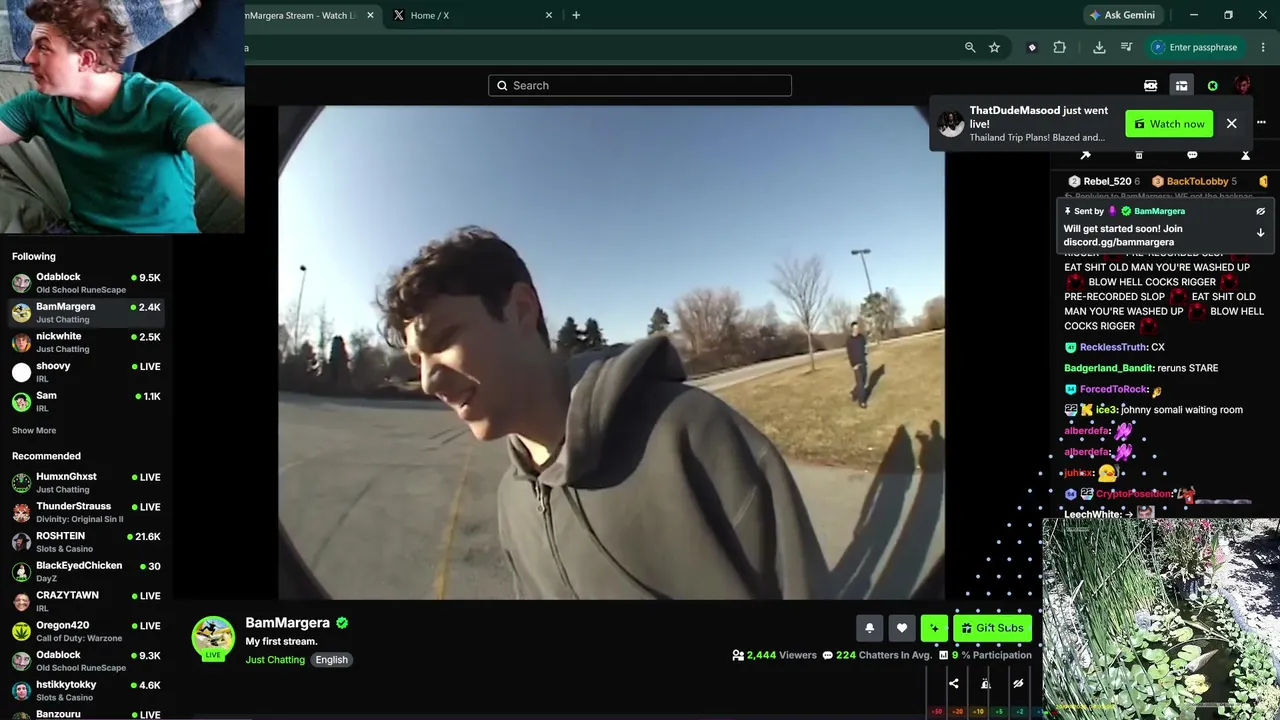Open HumxnGhxst recommended channel

click(x=86, y=483)
